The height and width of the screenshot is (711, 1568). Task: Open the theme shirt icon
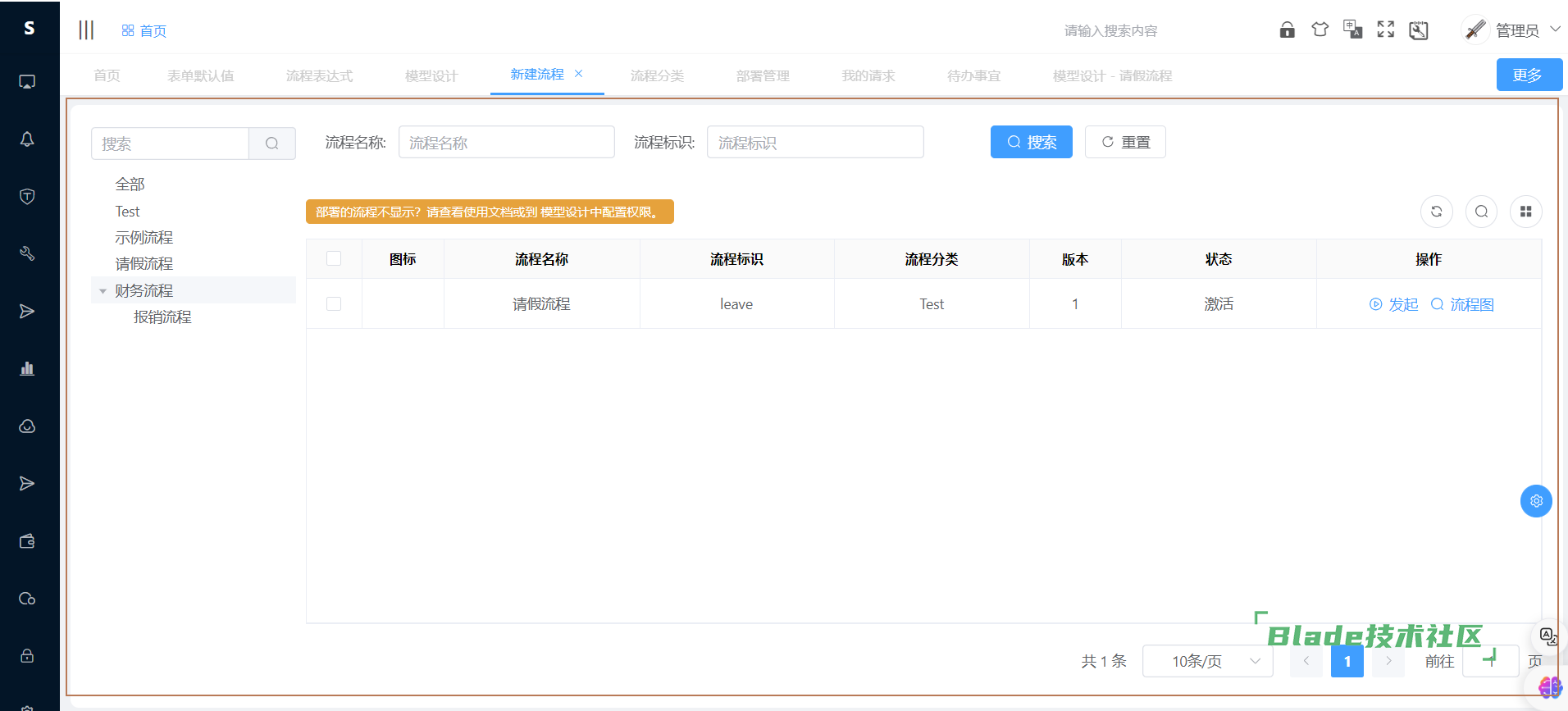pos(1320,30)
